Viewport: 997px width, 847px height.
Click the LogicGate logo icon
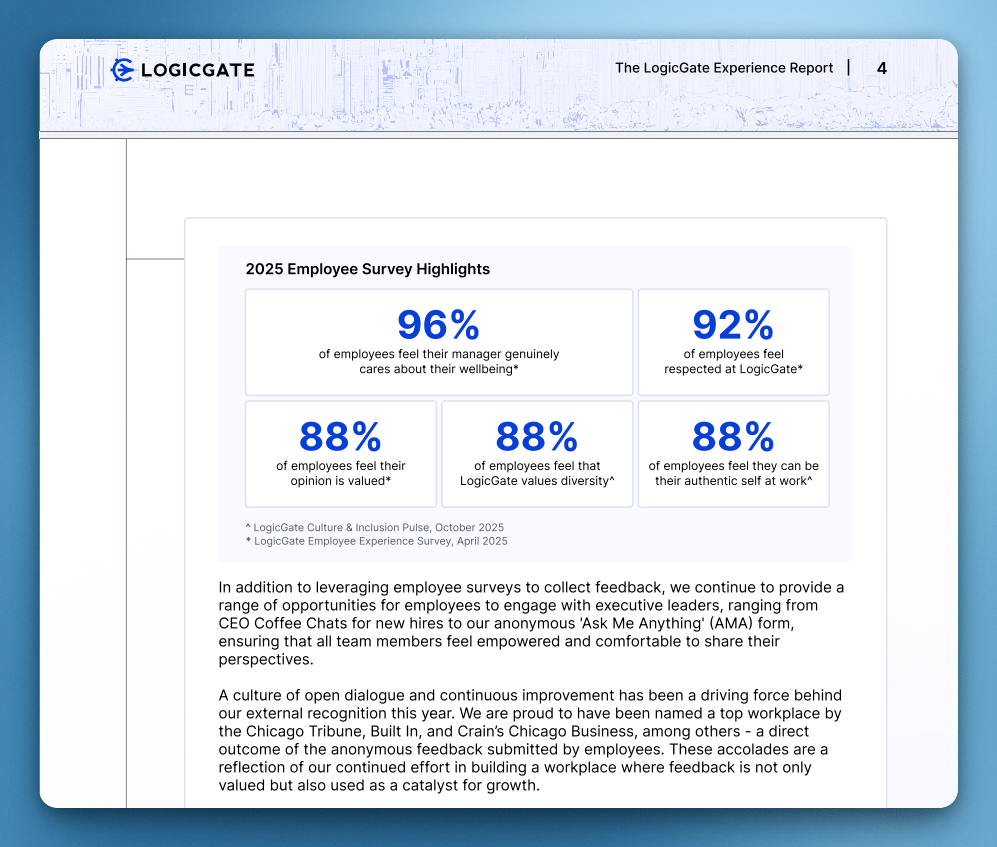123,70
